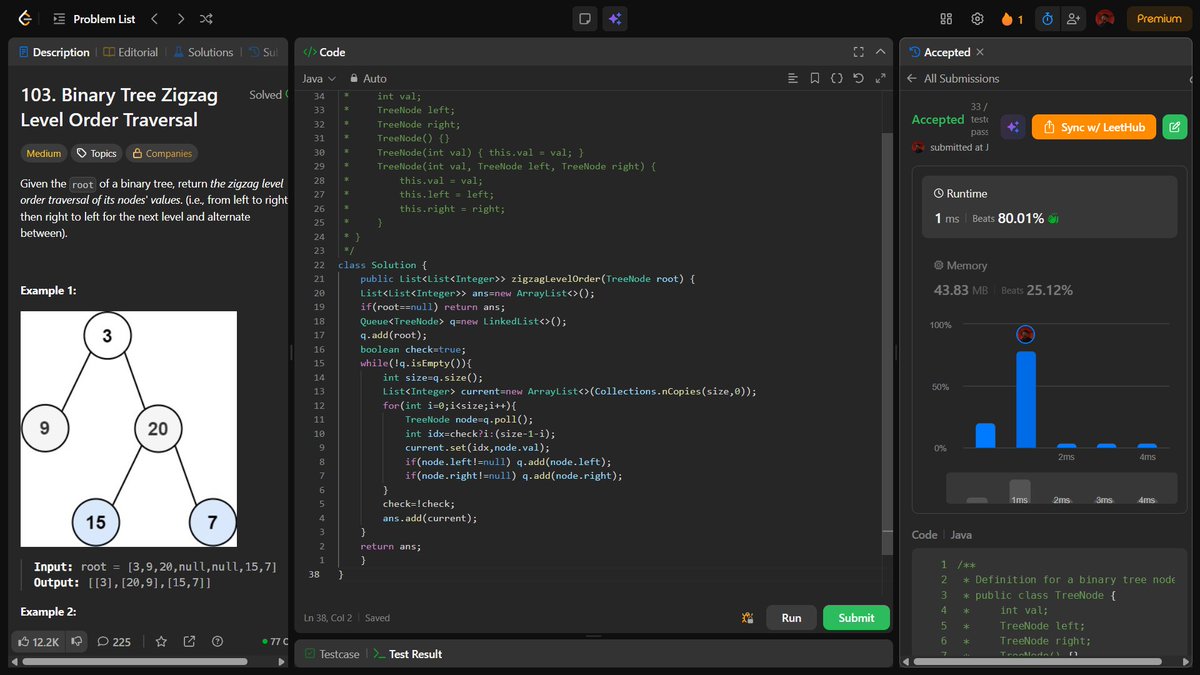The width and height of the screenshot is (1200, 675).
Task: Toggle the Auto lock setting
Action: coord(368,78)
